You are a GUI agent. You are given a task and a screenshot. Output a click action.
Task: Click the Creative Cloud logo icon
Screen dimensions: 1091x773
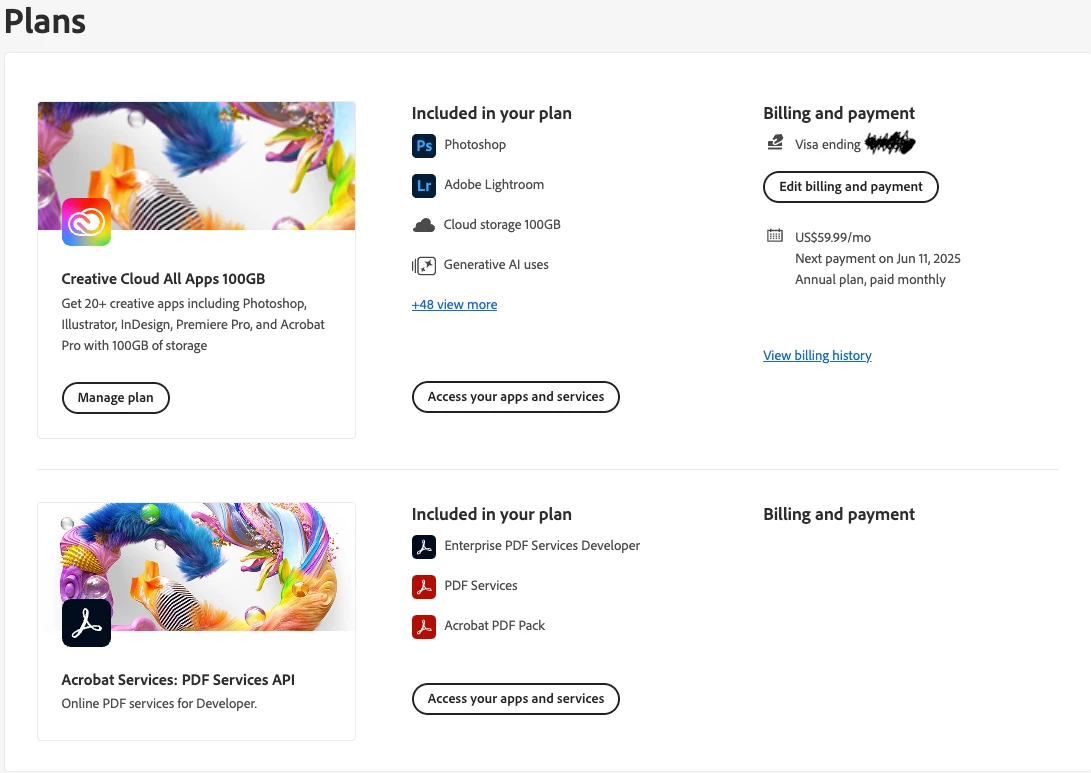86,222
